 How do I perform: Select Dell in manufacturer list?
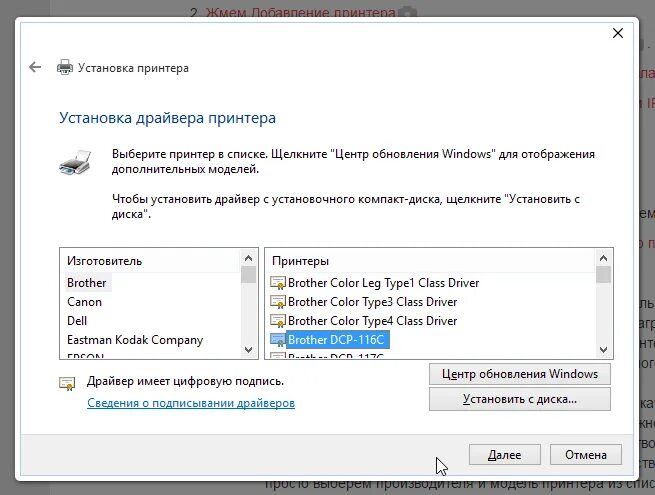point(77,320)
